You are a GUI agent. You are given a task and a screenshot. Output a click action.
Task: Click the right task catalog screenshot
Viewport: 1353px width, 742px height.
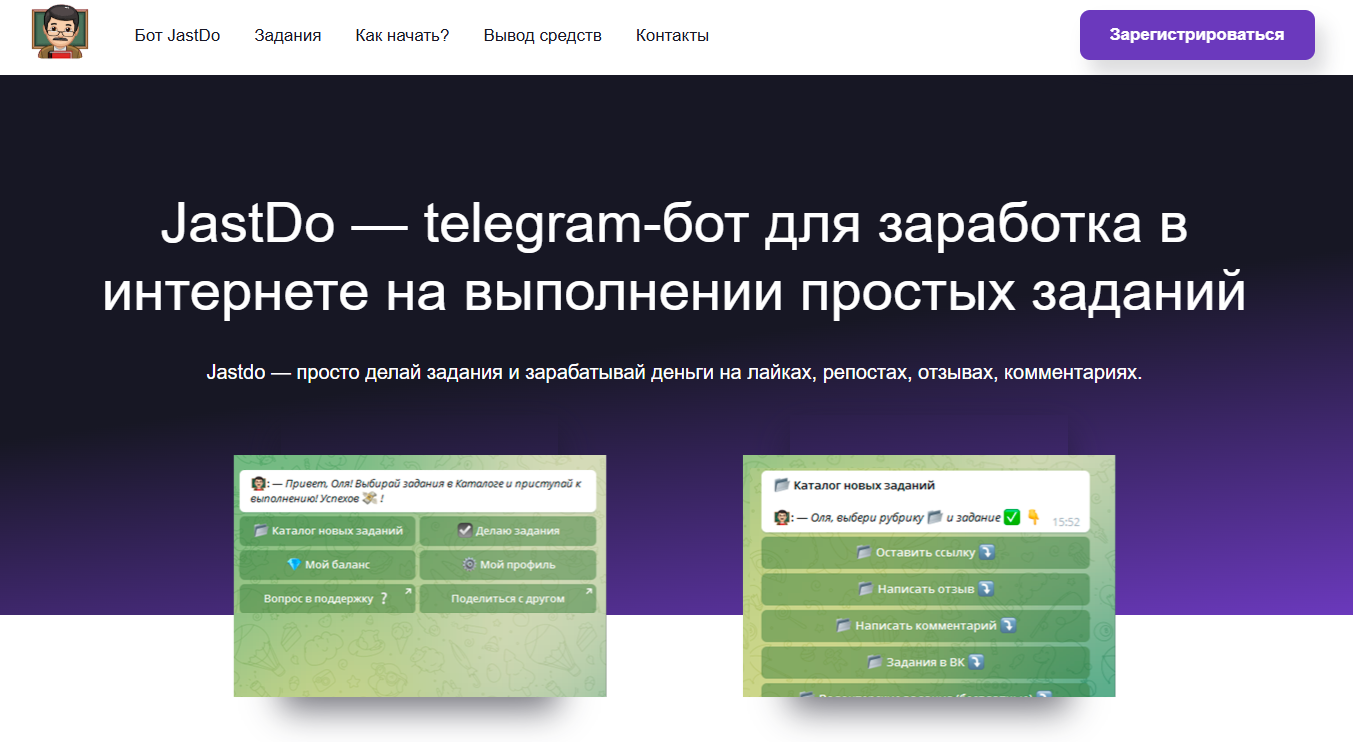click(929, 576)
